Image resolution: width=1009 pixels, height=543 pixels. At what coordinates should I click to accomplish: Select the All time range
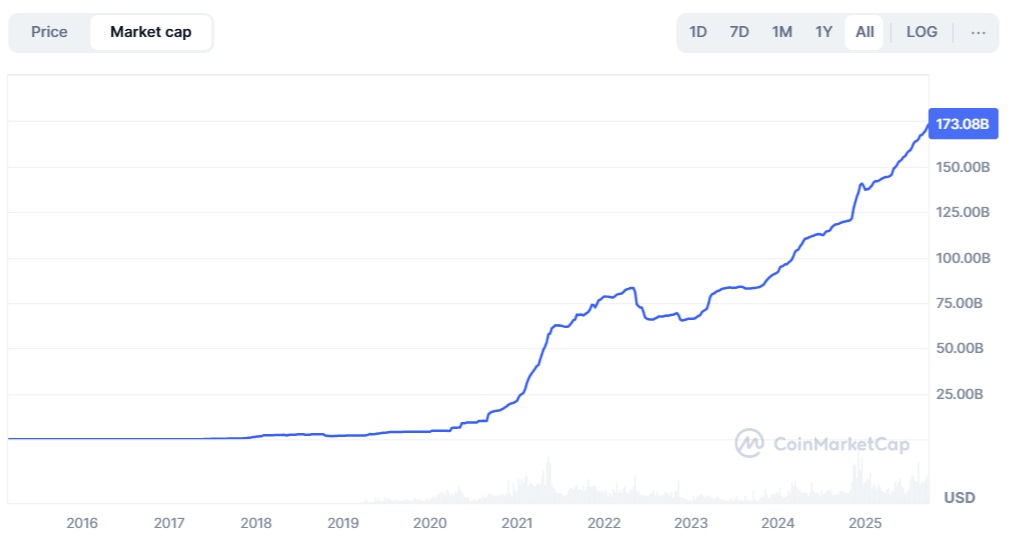(865, 32)
